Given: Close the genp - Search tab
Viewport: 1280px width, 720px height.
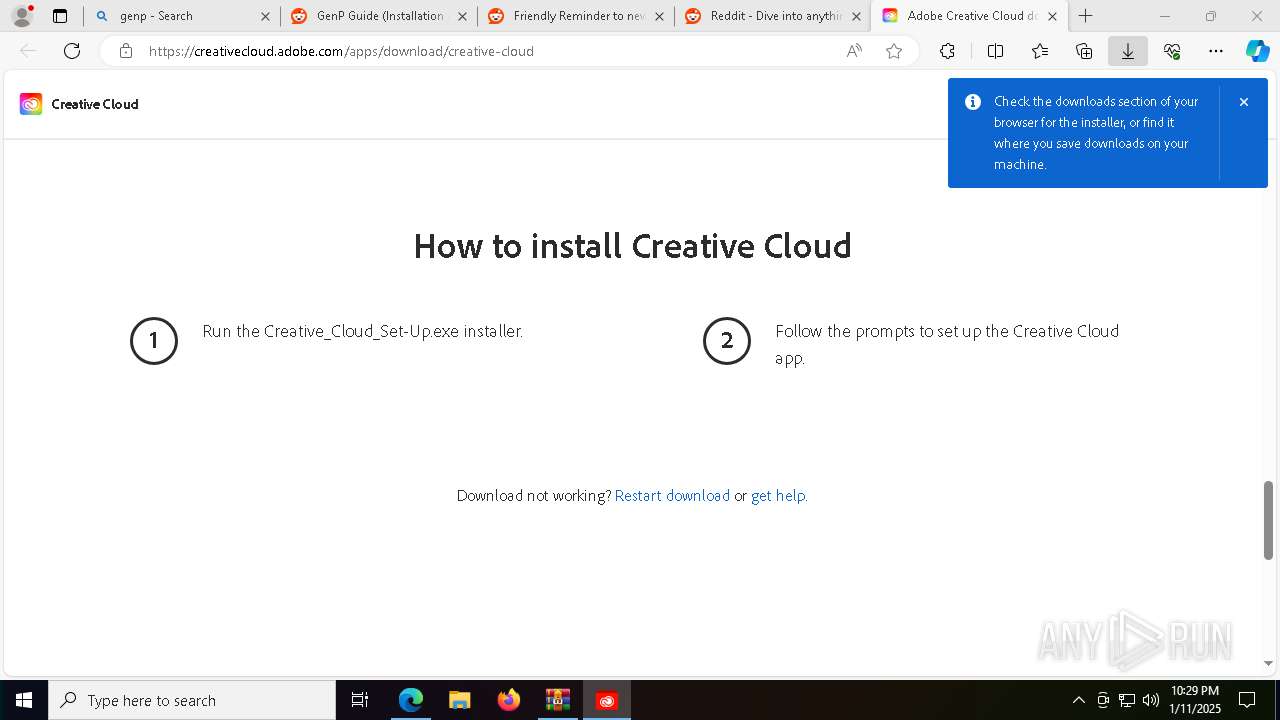Looking at the screenshot, I should pyautogui.click(x=265, y=16).
